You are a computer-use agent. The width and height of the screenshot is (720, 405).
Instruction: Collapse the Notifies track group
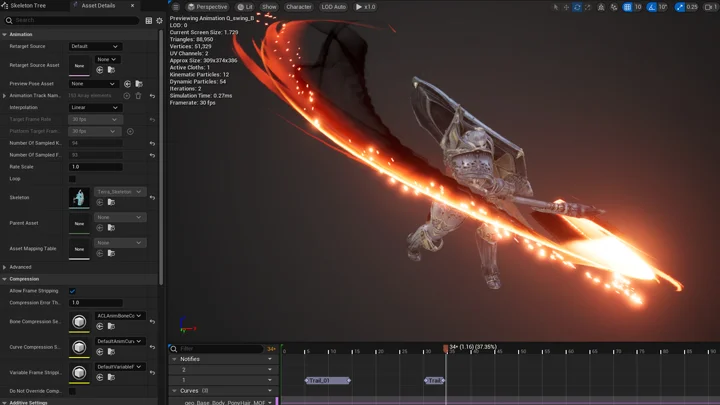(x=174, y=359)
